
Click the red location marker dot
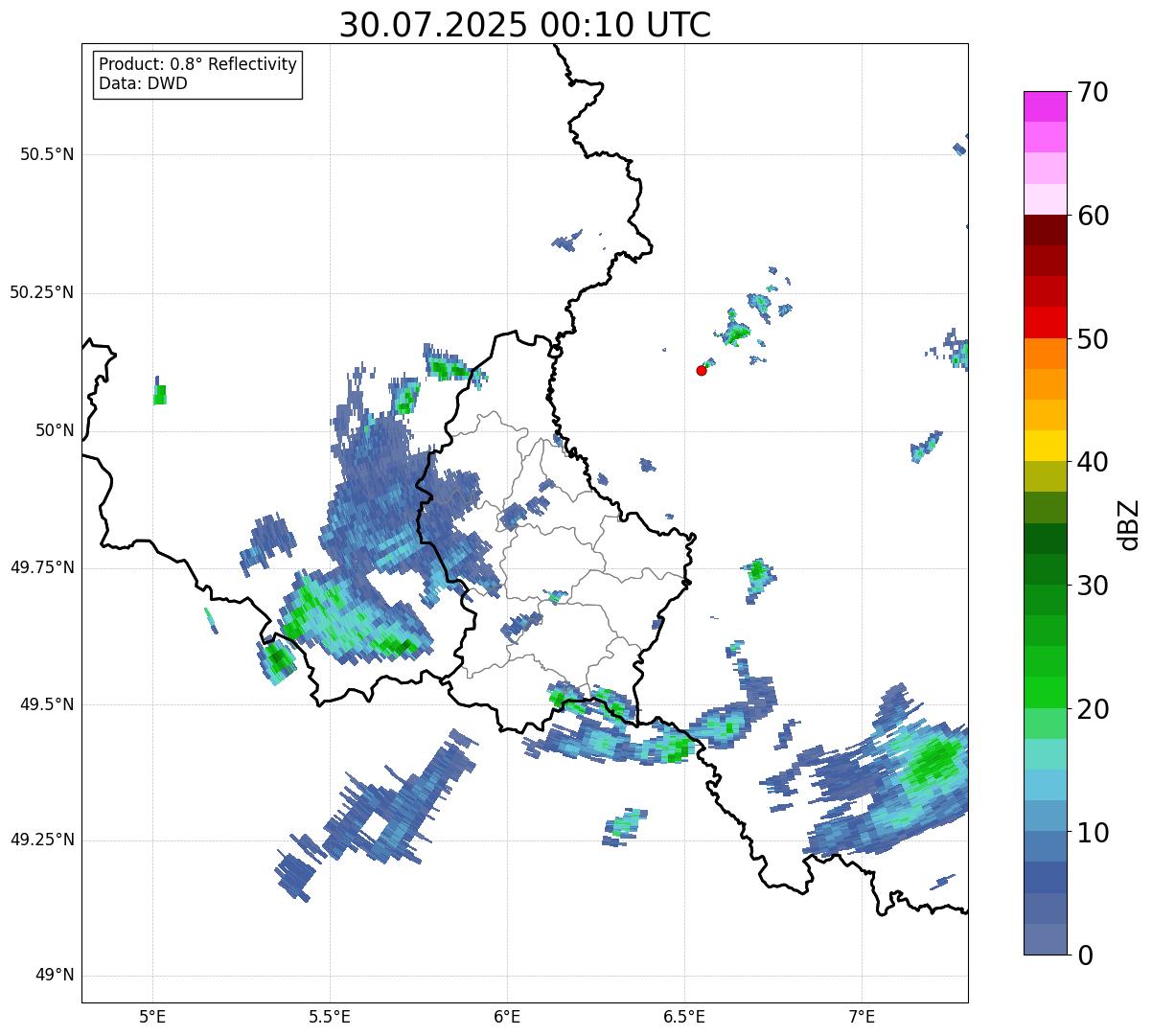coord(702,370)
